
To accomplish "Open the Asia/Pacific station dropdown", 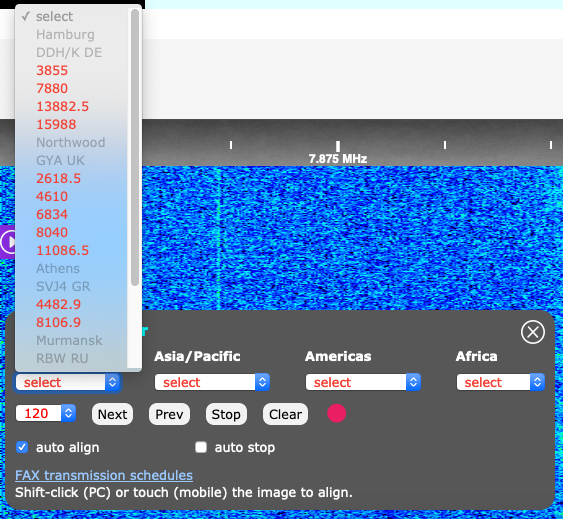I will (x=212, y=382).
